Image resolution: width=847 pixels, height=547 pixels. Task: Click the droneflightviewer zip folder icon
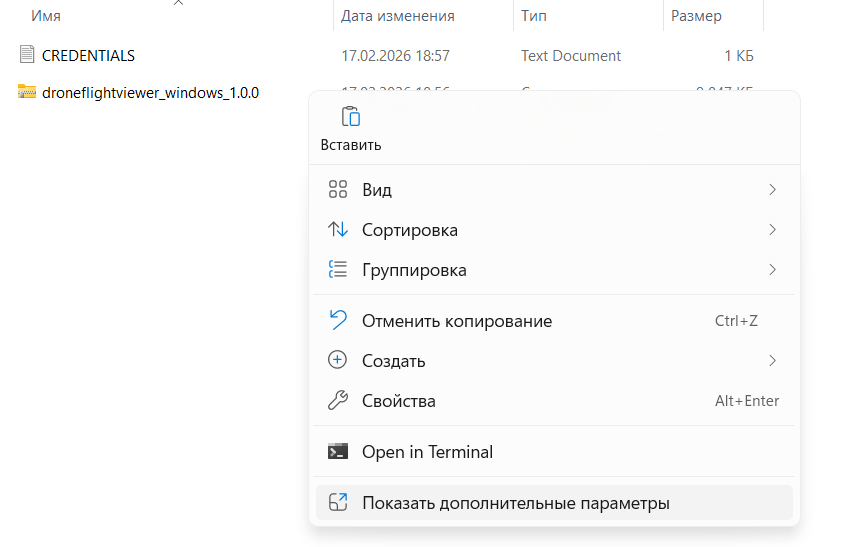pyautogui.click(x=27, y=92)
